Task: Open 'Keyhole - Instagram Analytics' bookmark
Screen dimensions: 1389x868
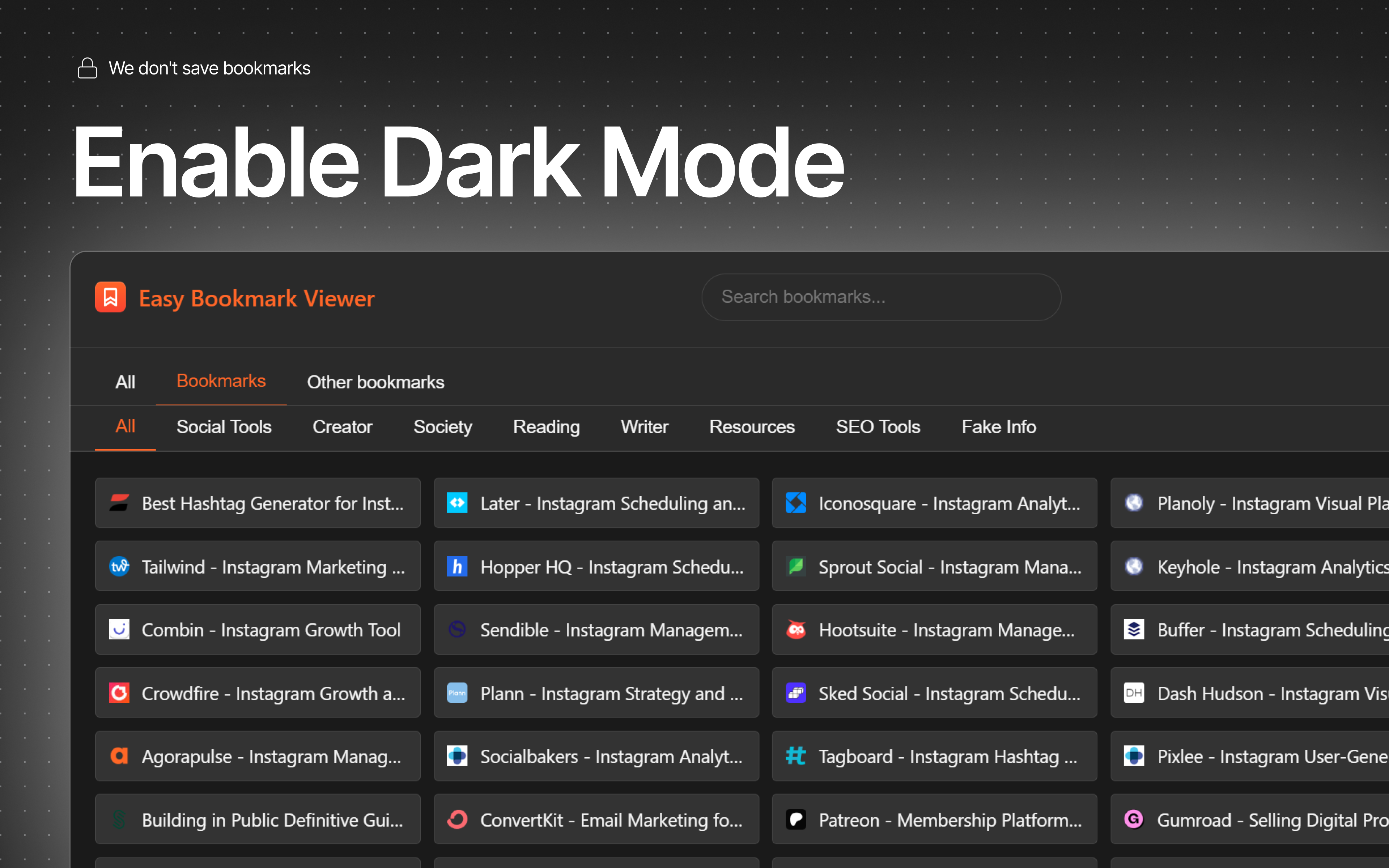Action: coord(1250,567)
